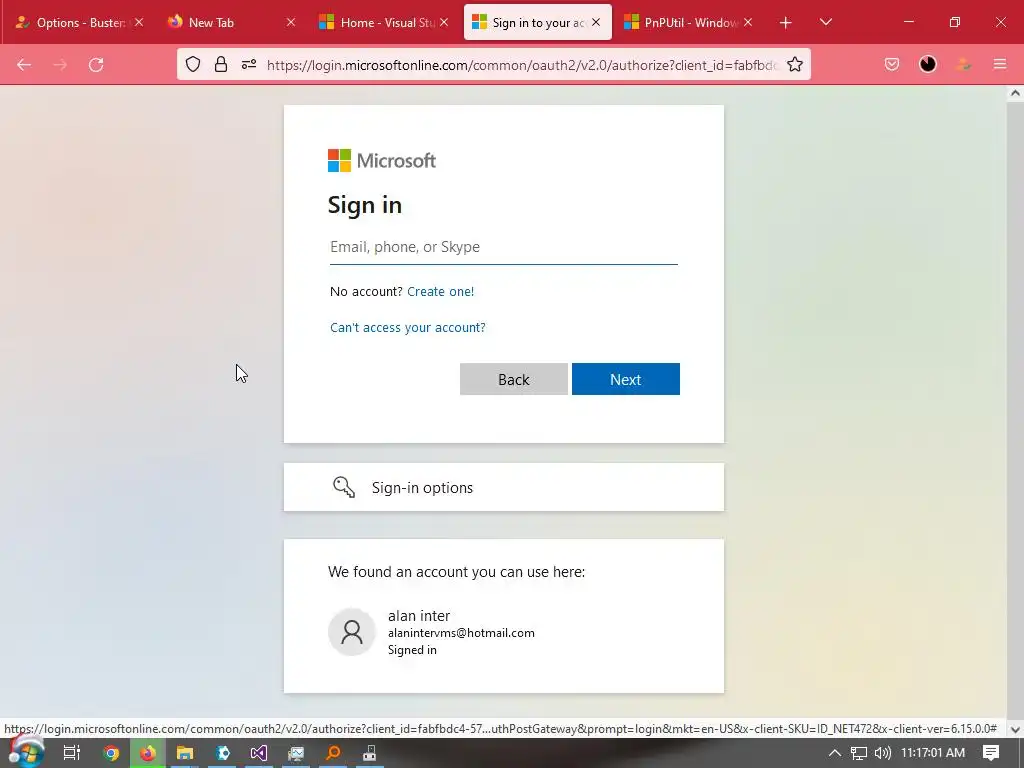Screen dimensions: 1024x768
Task: Click the greyed Forward arrow
Action: (60, 65)
